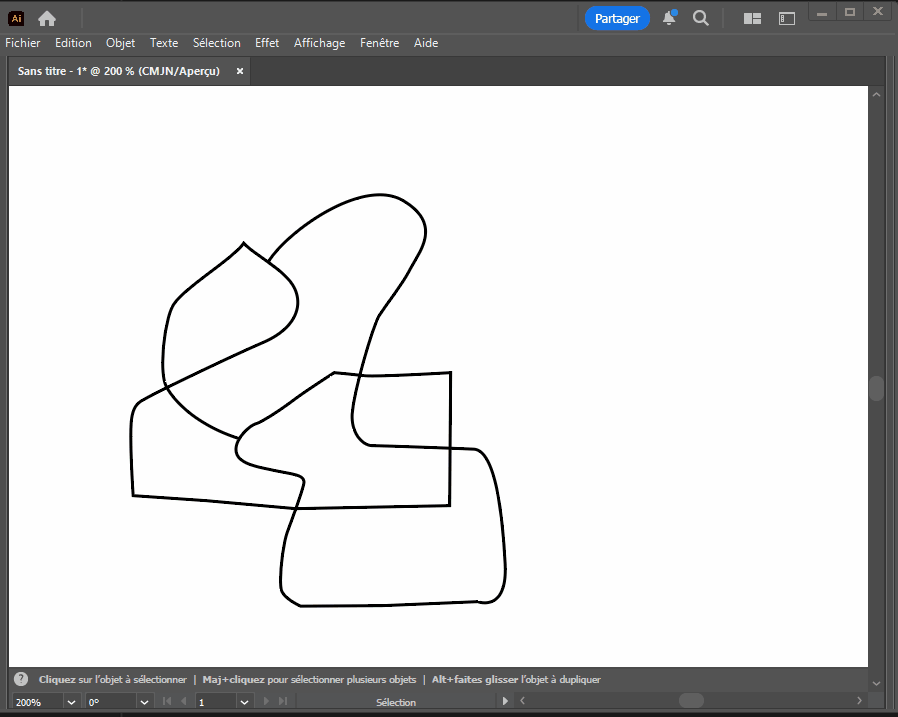The width and height of the screenshot is (898, 717).
Task: Close the Sans titre - 1 document tab
Action: click(240, 71)
